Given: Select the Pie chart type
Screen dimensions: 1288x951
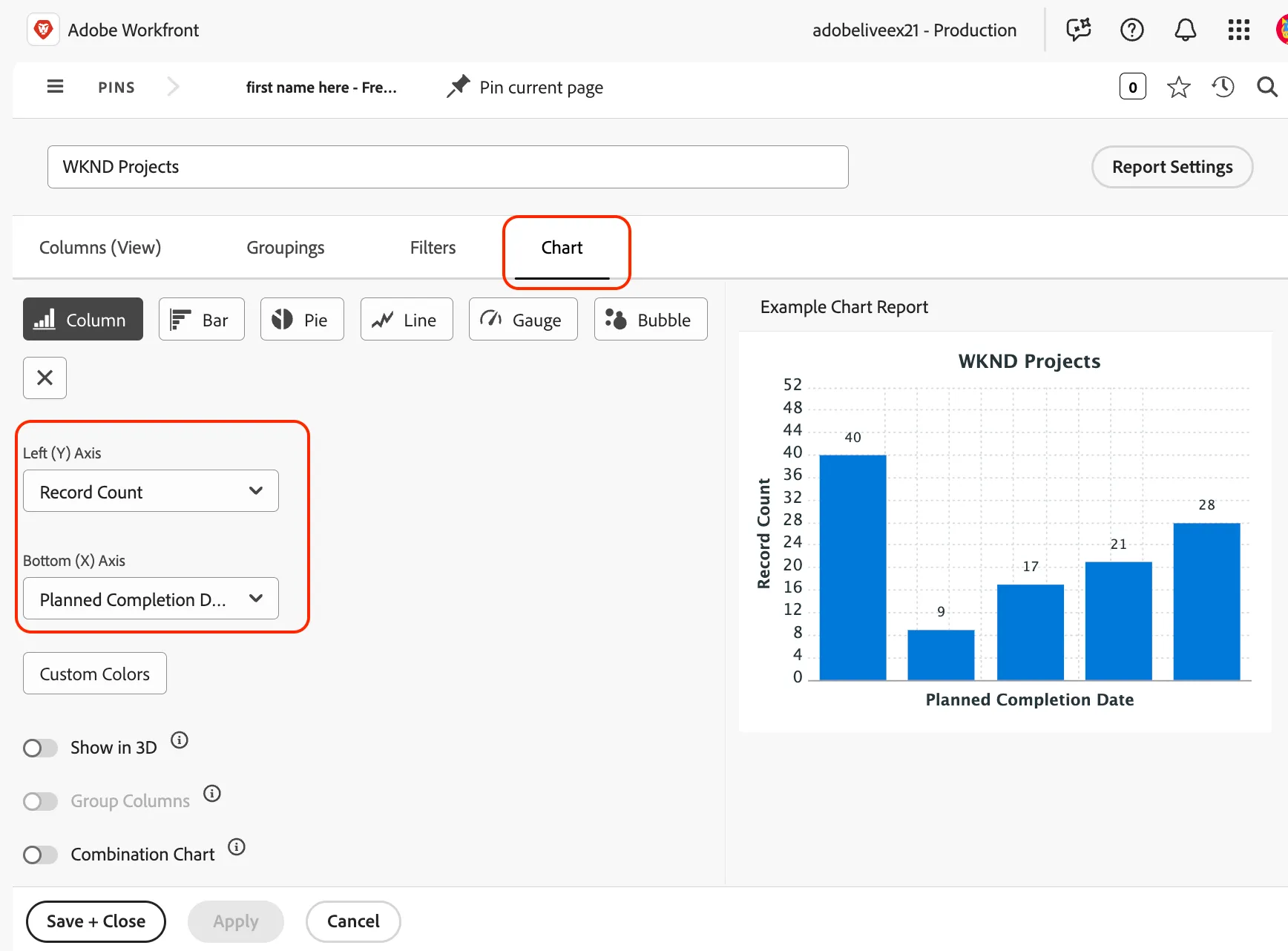Looking at the screenshot, I should click(x=302, y=319).
